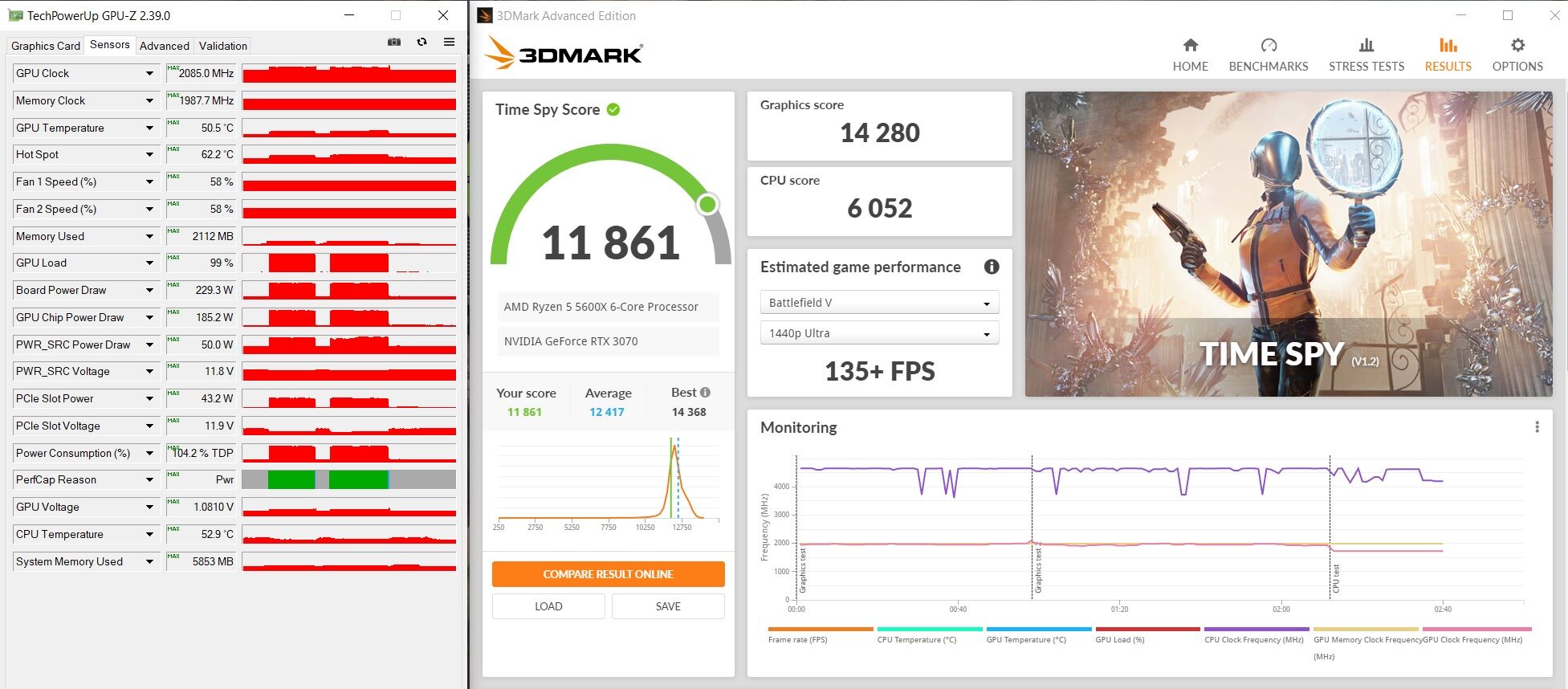
Task: Click the Estimated game performance info icon
Action: point(992,267)
